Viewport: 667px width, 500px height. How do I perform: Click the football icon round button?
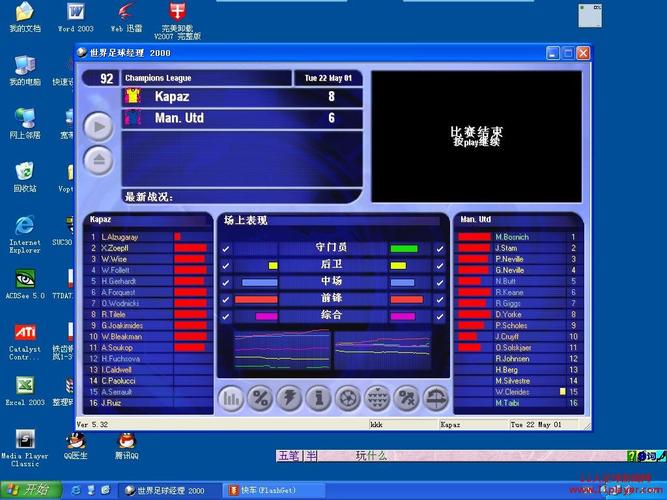pos(348,399)
